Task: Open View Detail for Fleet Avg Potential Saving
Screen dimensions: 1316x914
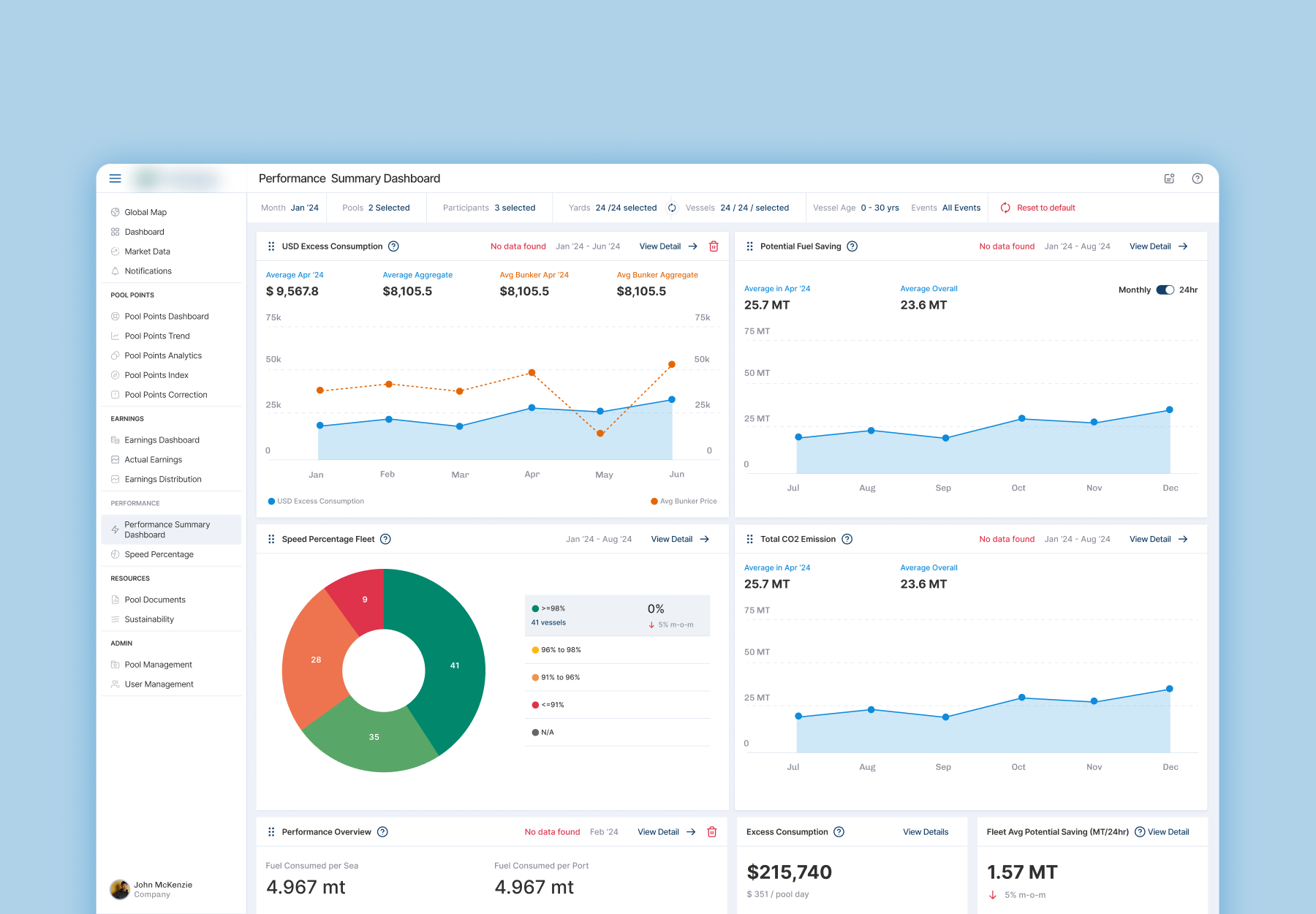Action: click(x=1168, y=832)
